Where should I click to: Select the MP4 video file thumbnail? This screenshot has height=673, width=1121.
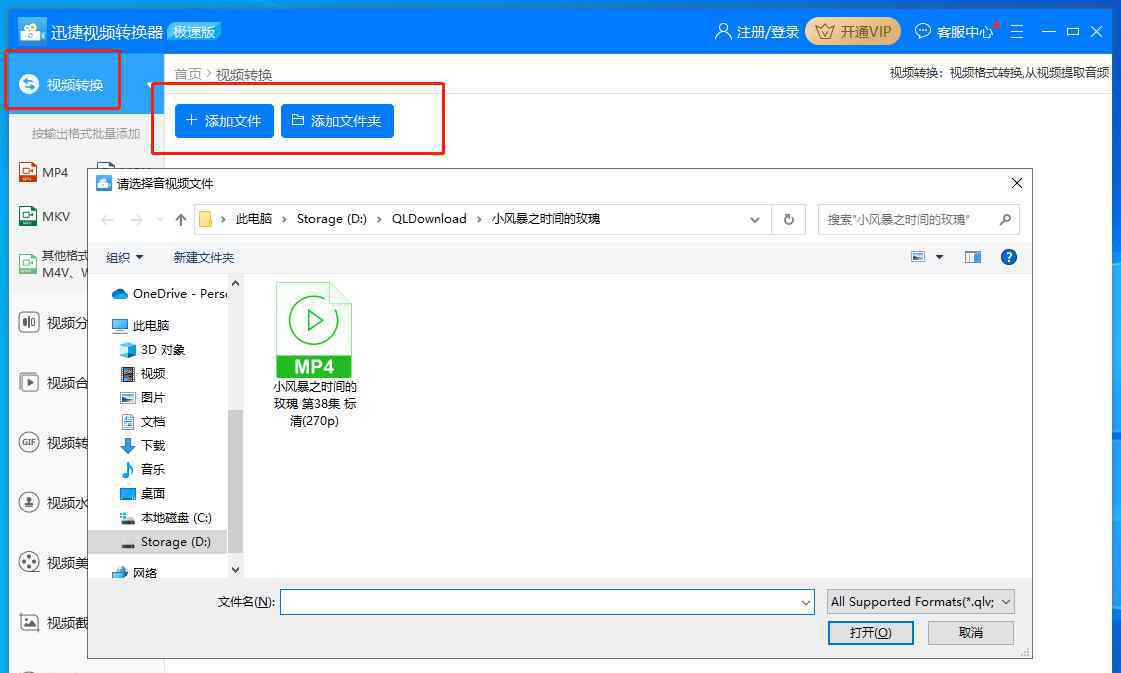pyautogui.click(x=314, y=330)
